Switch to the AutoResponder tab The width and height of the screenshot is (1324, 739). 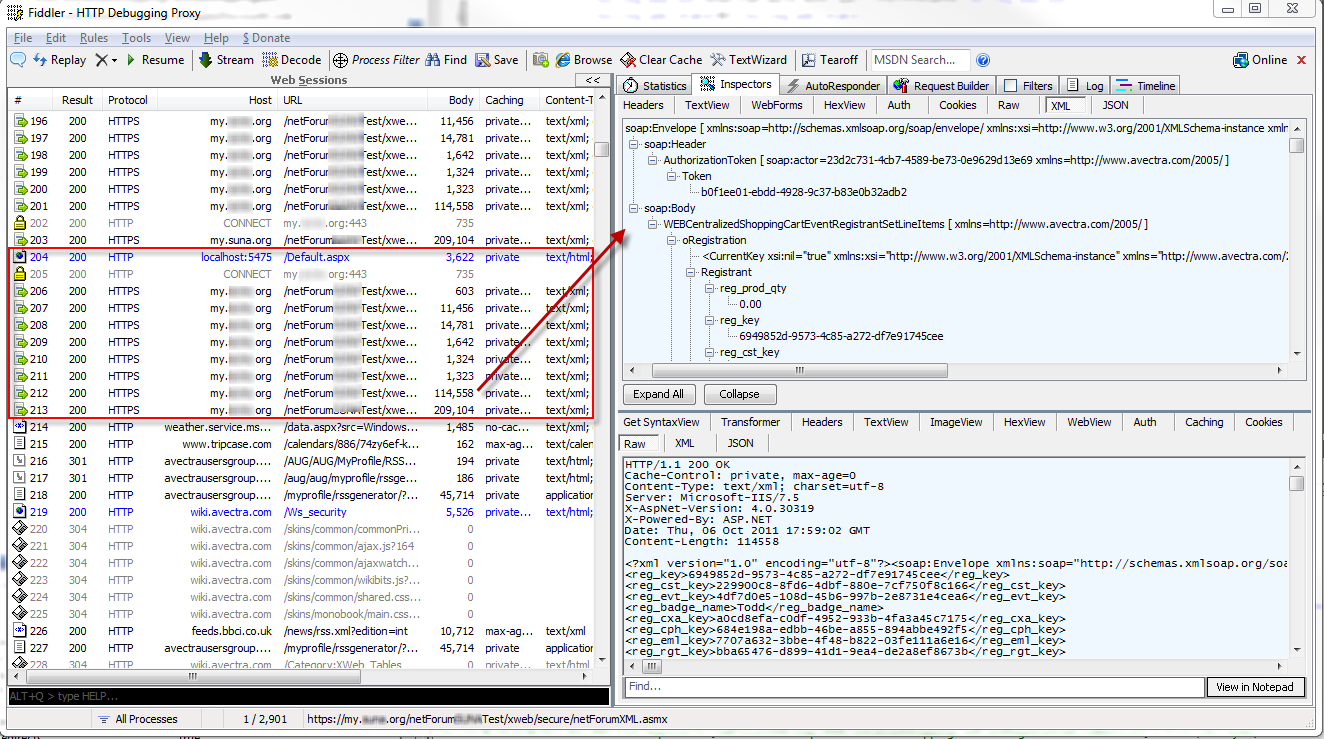click(832, 86)
